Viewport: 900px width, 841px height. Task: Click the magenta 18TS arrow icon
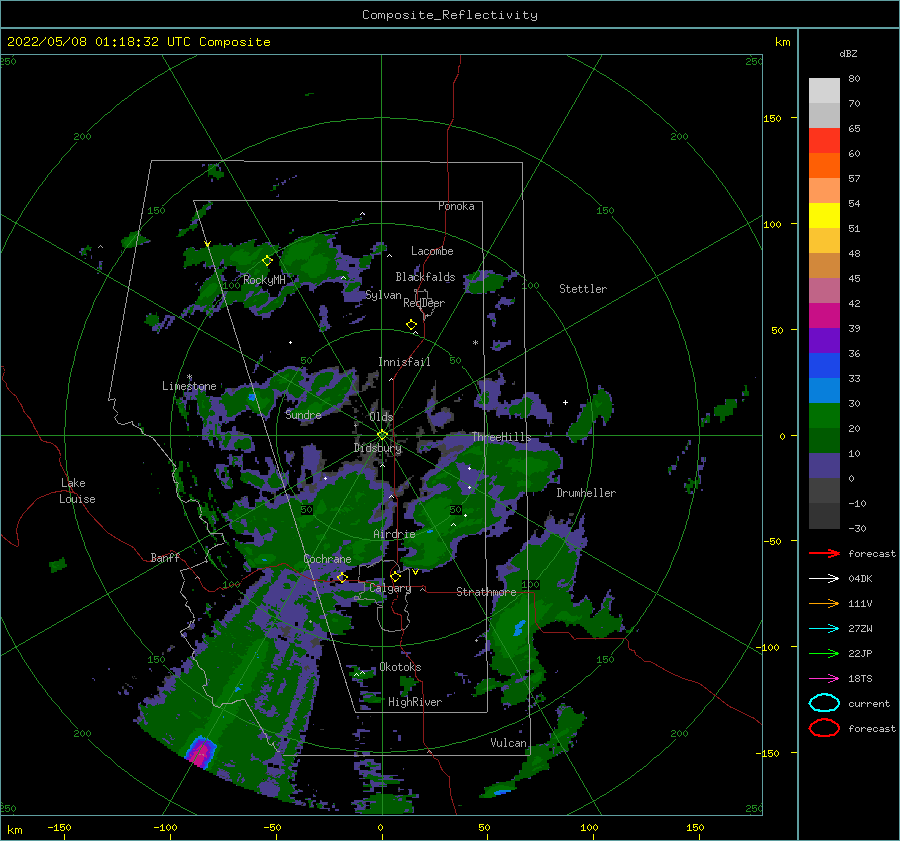click(x=824, y=679)
